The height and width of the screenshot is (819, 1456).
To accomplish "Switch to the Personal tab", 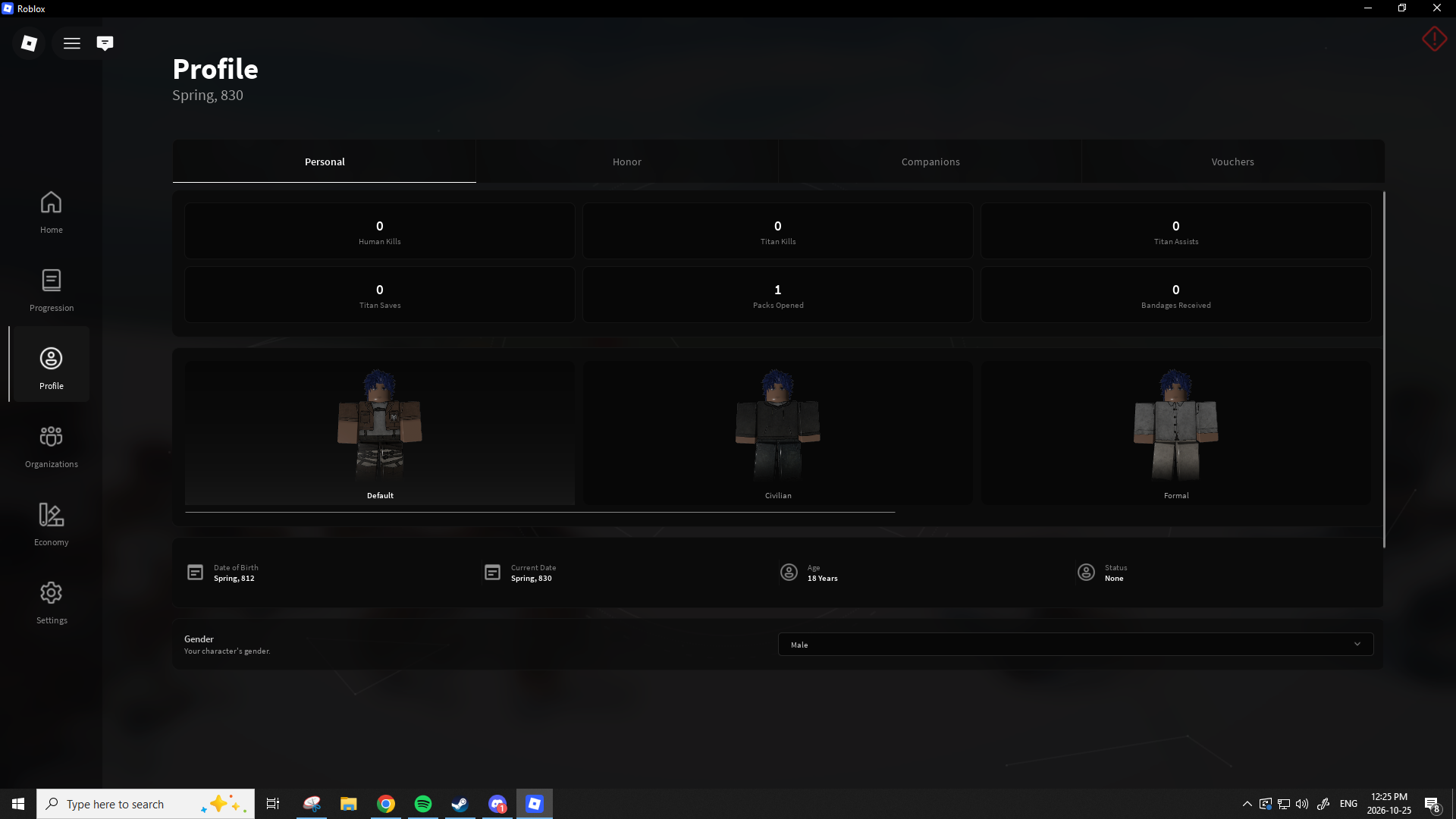I will 325,162.
